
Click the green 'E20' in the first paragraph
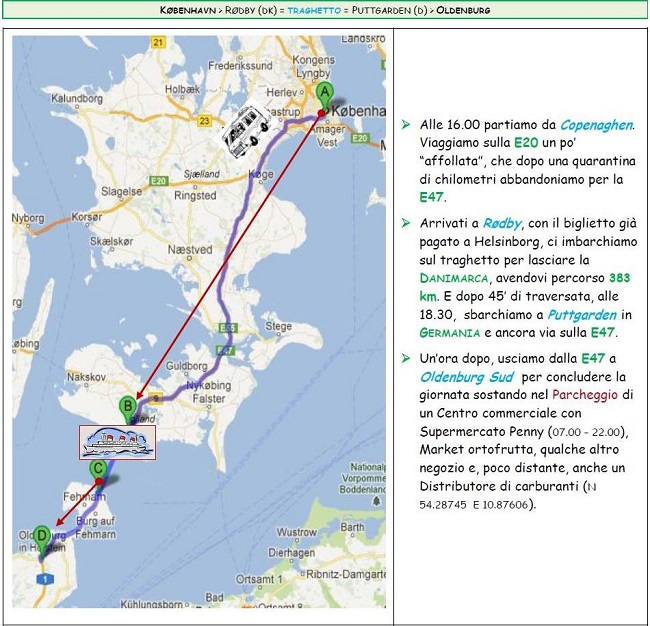pos(526,143)
